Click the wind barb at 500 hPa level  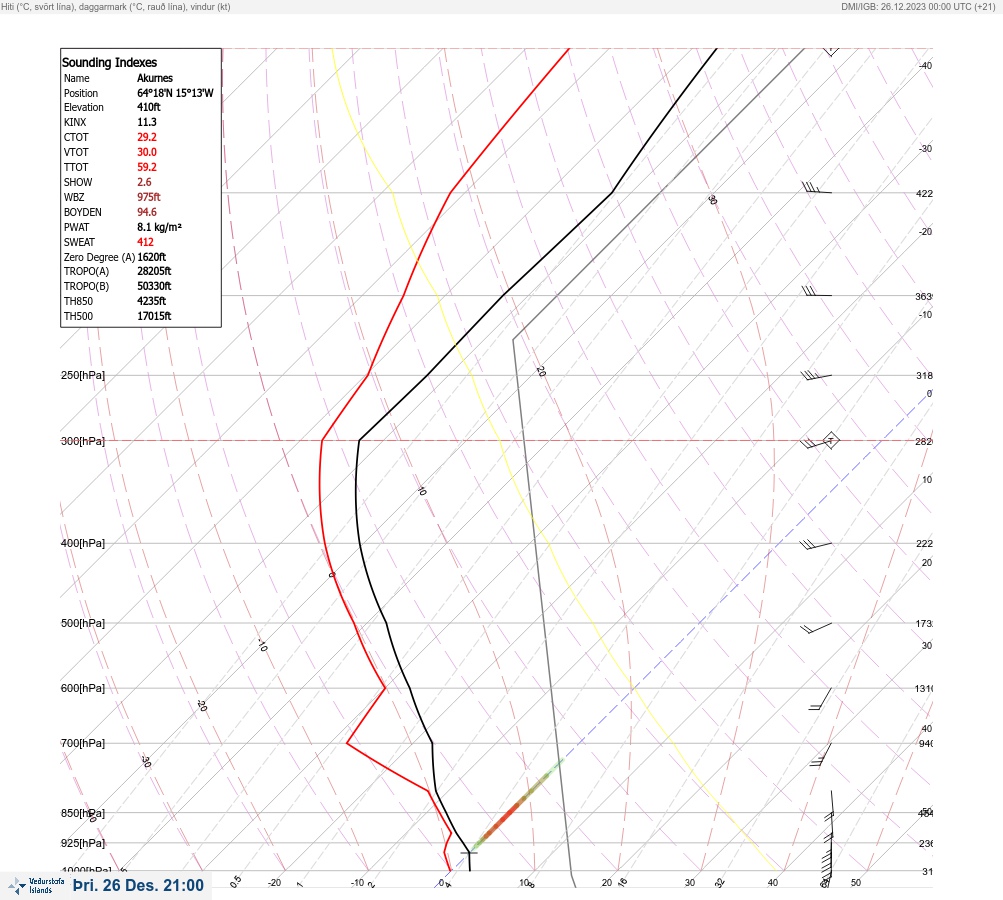pyautogui.click(x=816, y=628)
